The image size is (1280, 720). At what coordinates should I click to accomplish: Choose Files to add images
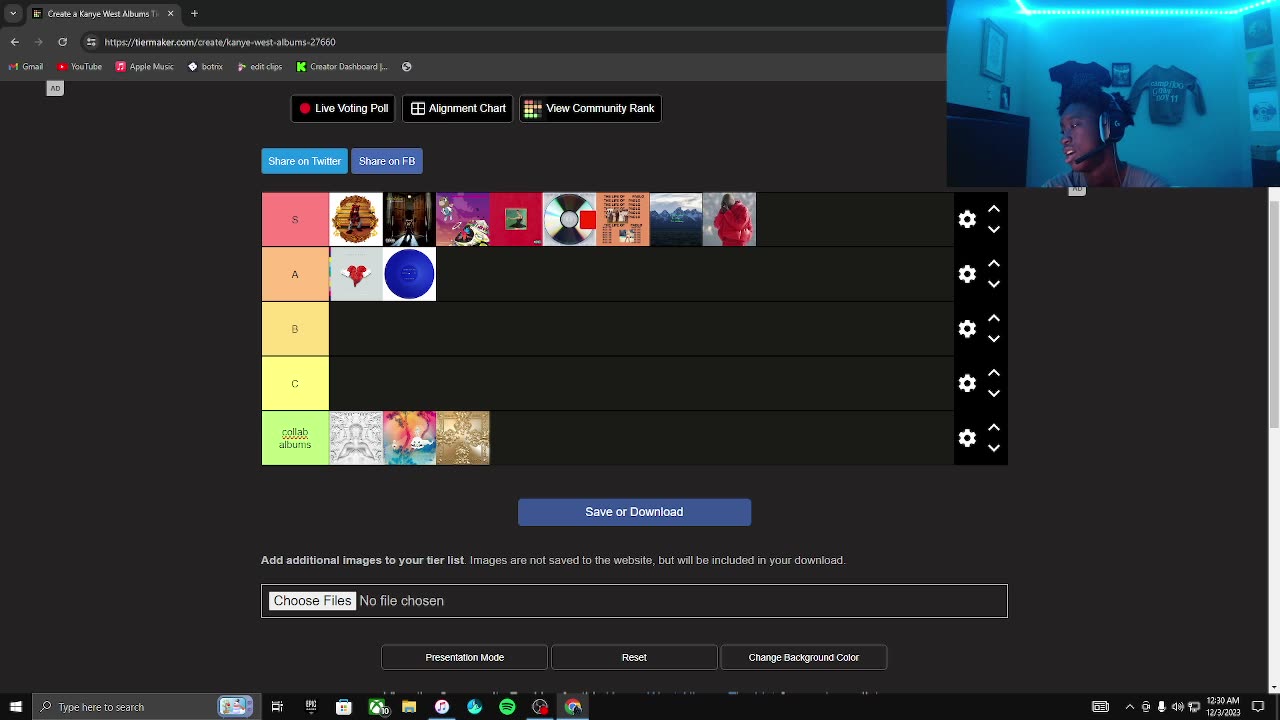(x=312, y=601)
